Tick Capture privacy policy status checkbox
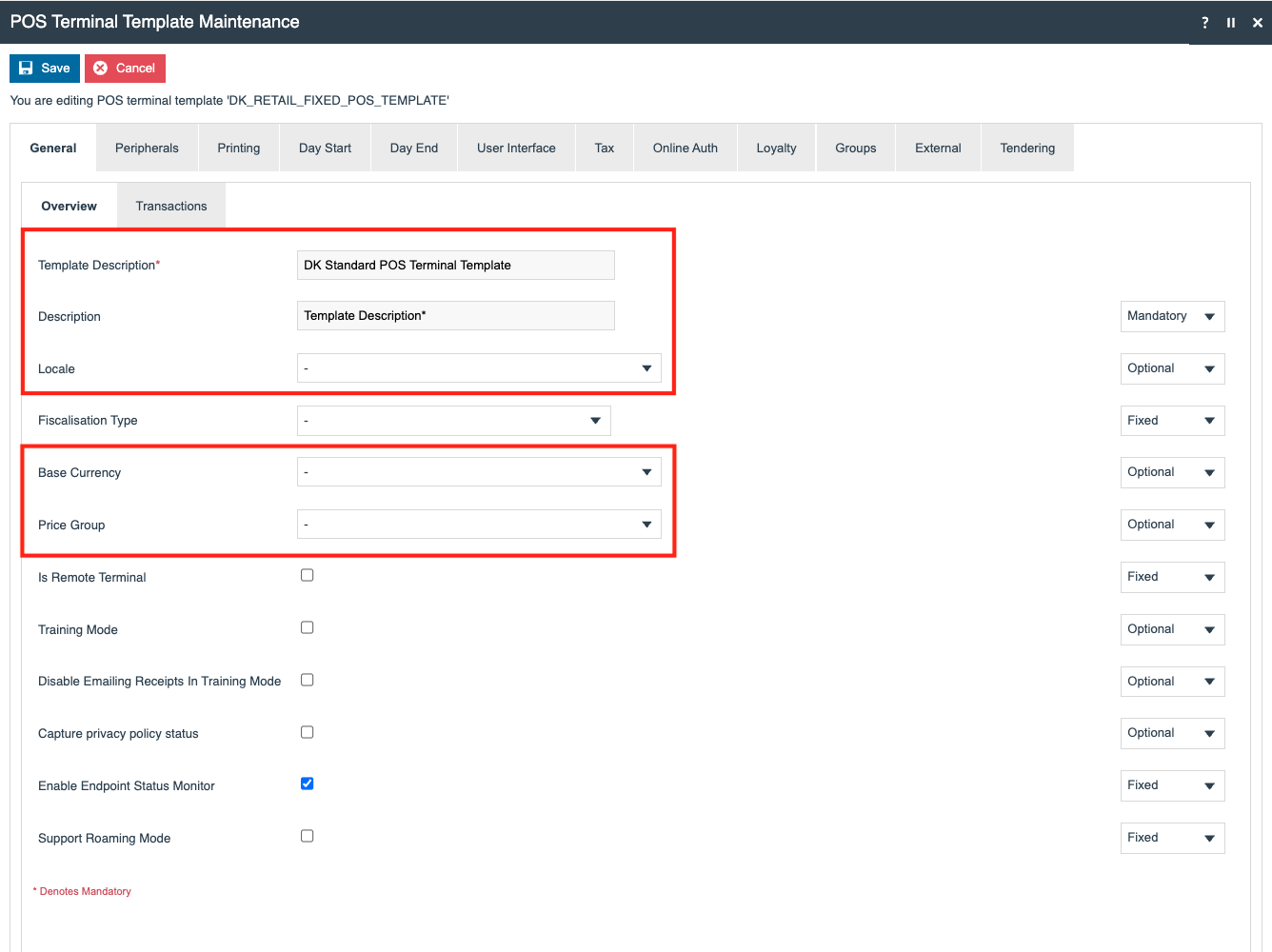Screen dimensions: 1272x952 point(308,732)
